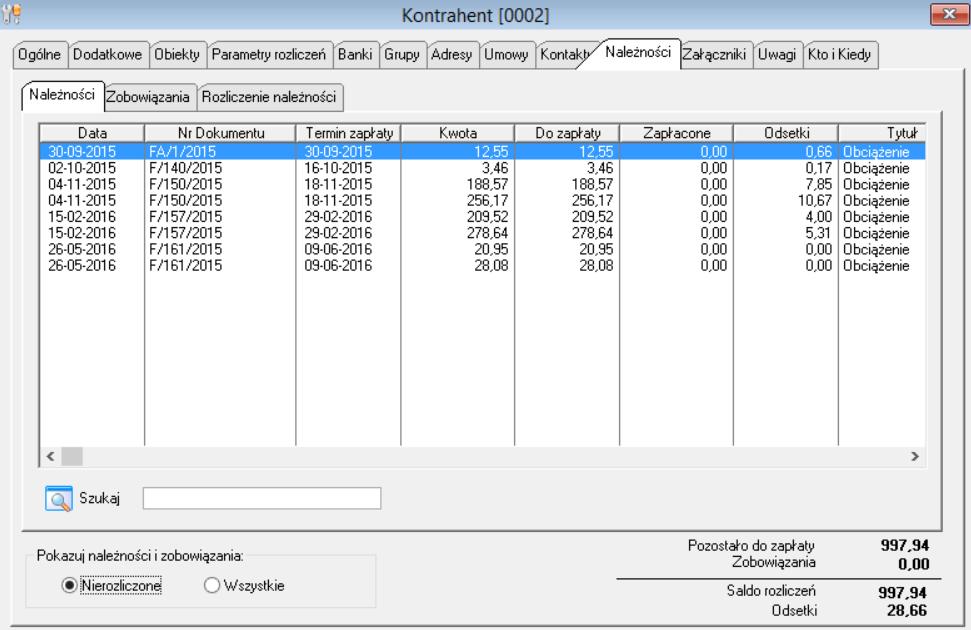Click the Zobowiązania total 0,00
The image size is (971, 630).
(x=913, y=564)
